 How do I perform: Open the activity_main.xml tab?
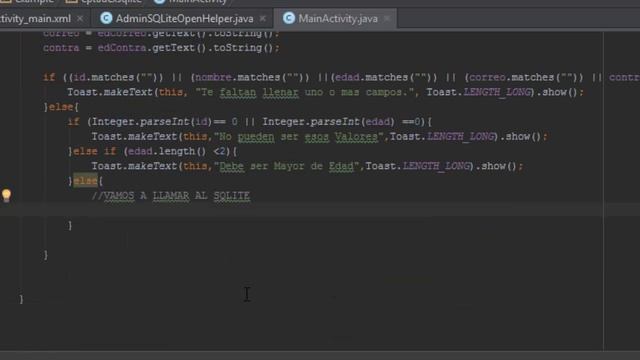(35, 19)
